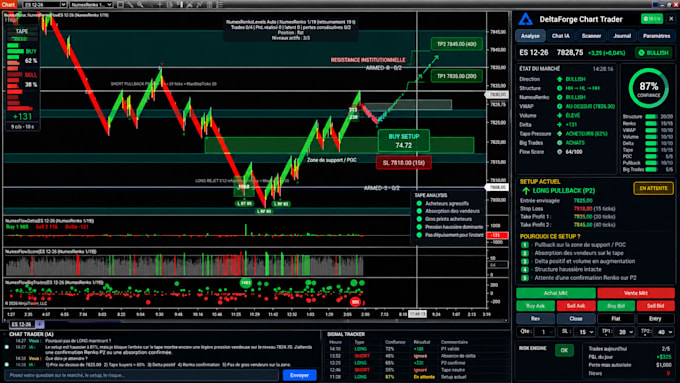Close the DeltaForge Chart Trader panel
The image size is (680, 383).
click(671, 19)
